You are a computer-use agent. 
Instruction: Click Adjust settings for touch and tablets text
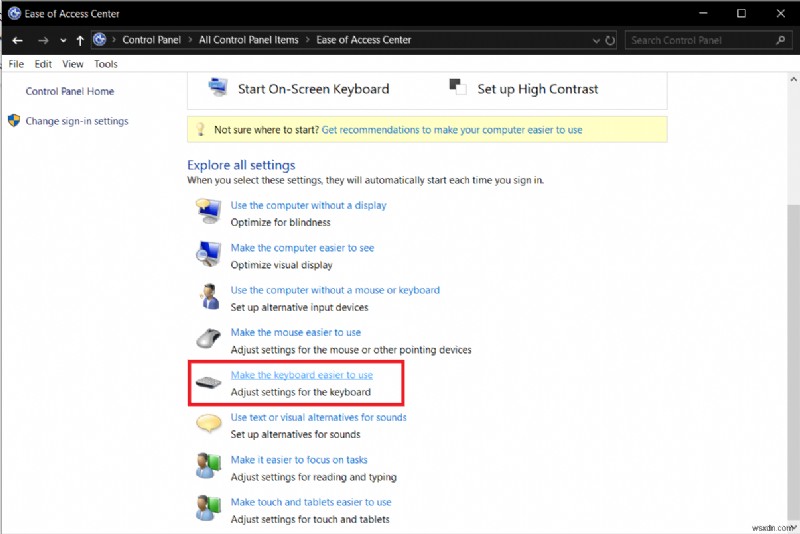click(310, 520)
